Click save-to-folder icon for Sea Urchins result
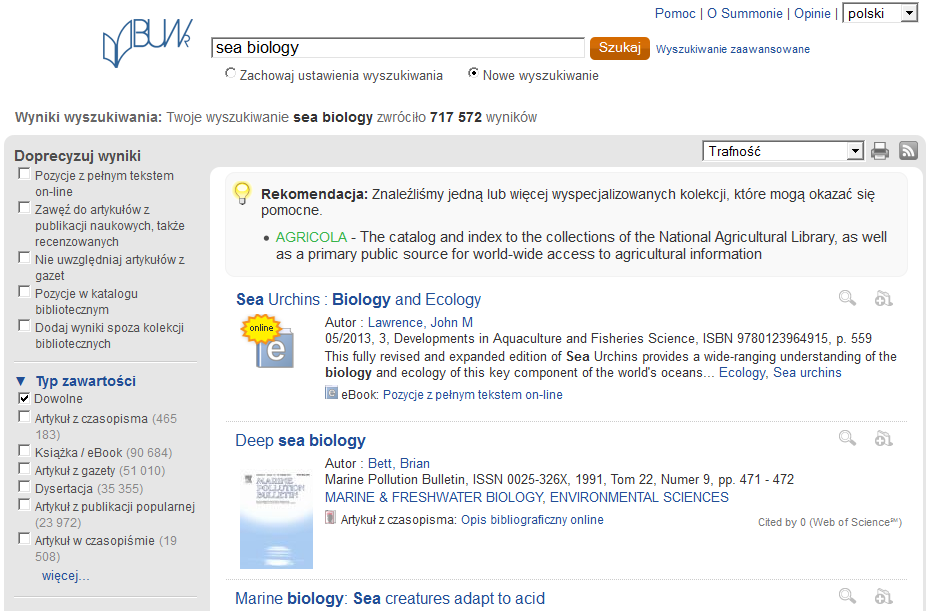This screenshot has width=927, height=611. point(882,298)
